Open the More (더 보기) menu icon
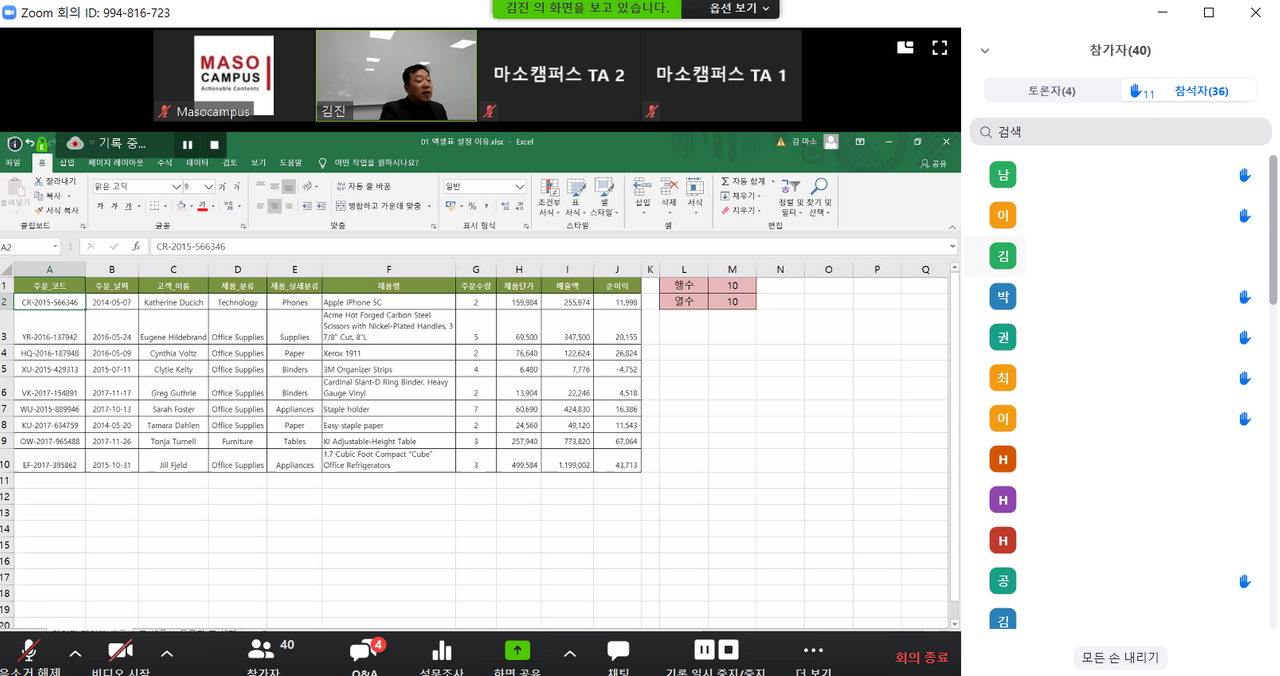This screenshot has height=676, width=1280. tap(813, 653)
